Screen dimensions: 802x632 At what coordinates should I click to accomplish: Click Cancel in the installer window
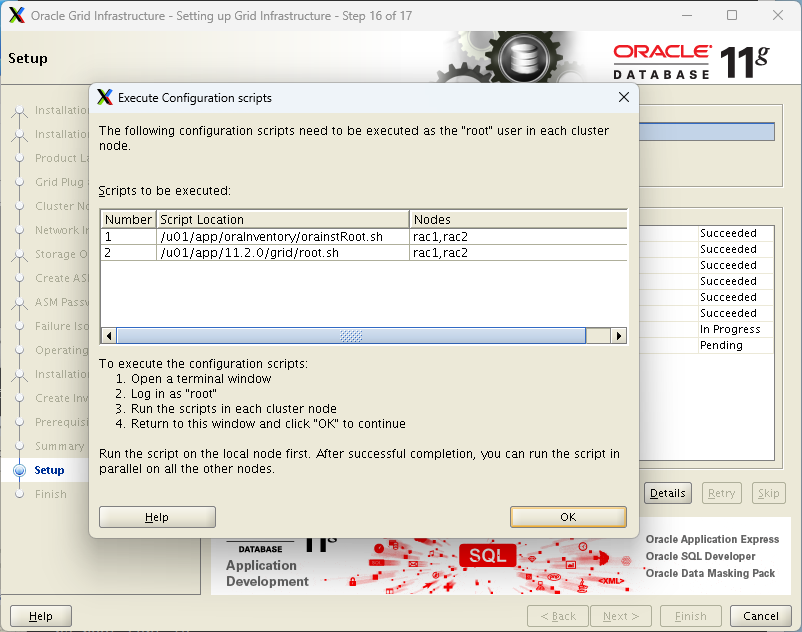(x=761, y=616)
